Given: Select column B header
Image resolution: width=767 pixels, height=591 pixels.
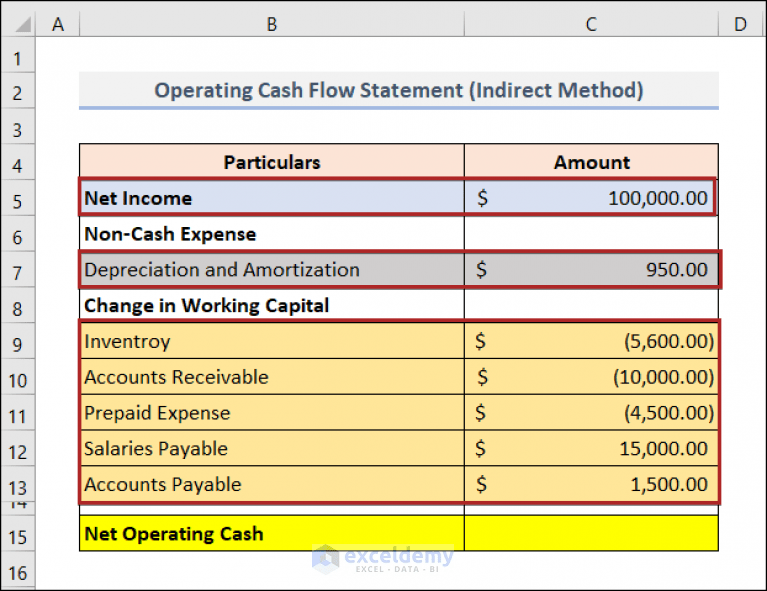Looking at the screenshot, I should pyautogui.click(x=272, y=24).
